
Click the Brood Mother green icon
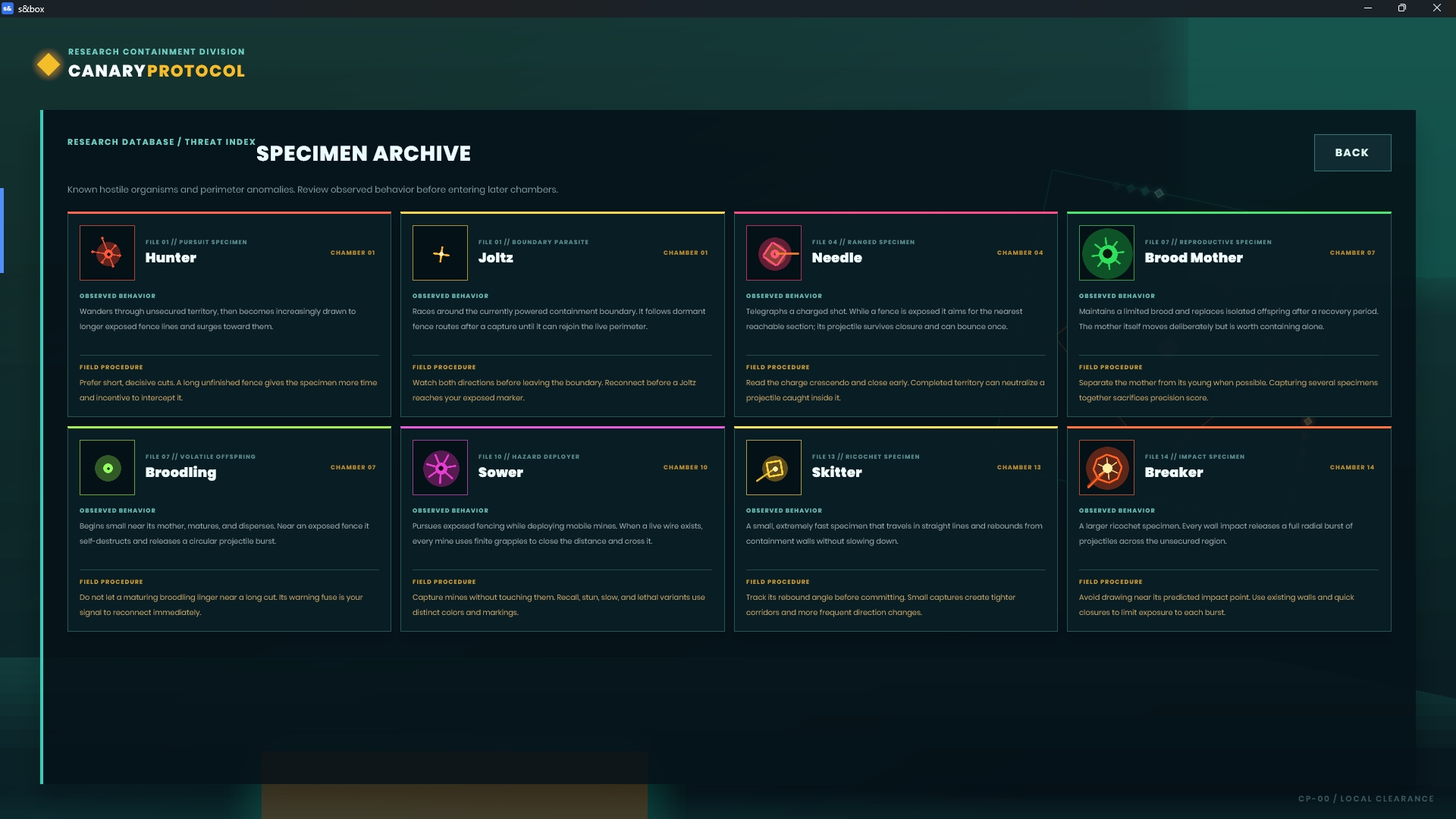[x=1107, y=253]
